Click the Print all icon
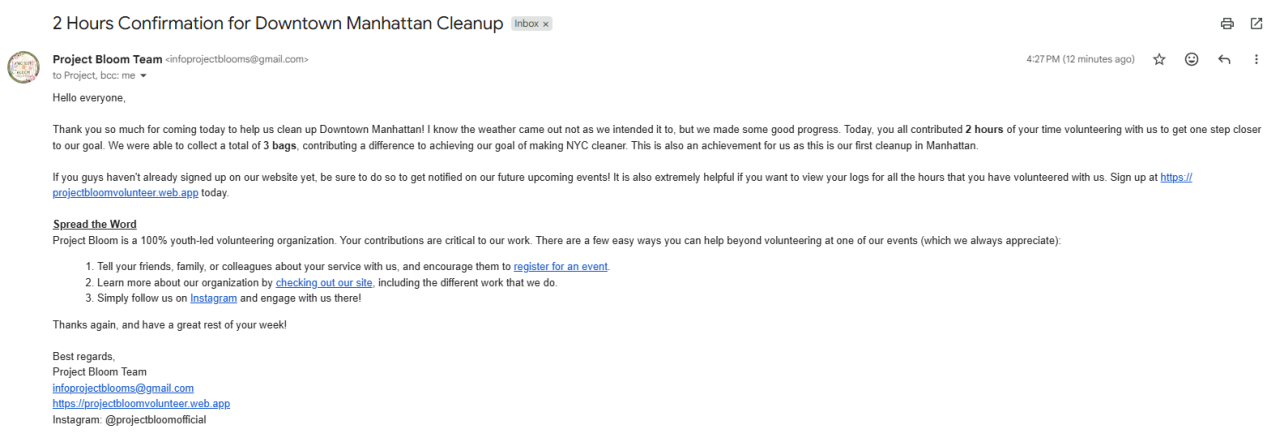 pyautogui.click(x=1227, y=23)
